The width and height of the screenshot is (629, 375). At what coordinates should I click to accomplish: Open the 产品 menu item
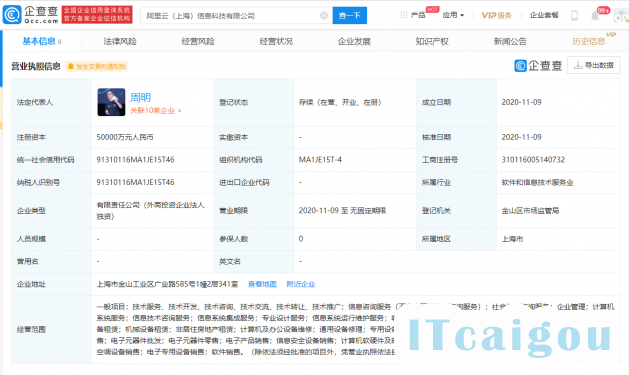[x=418, y=15]
